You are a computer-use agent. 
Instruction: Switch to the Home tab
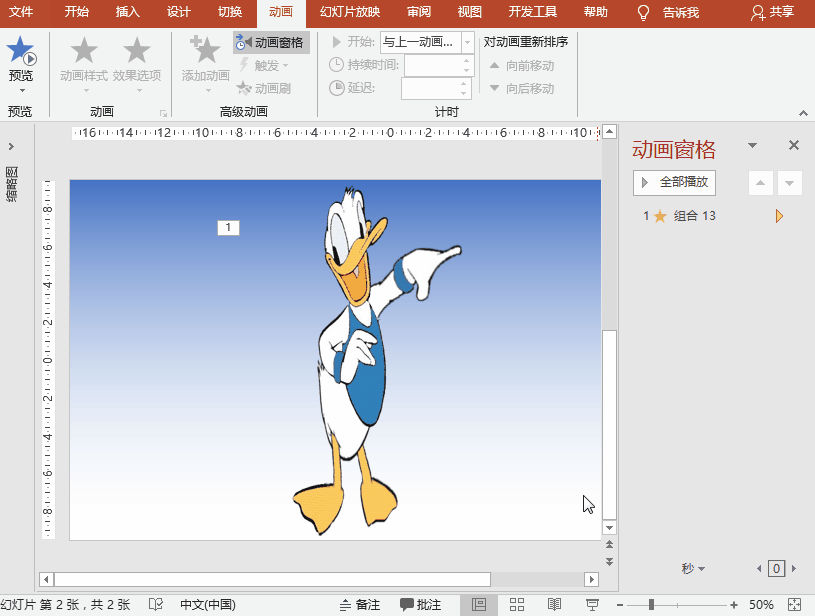coord(76,11)
